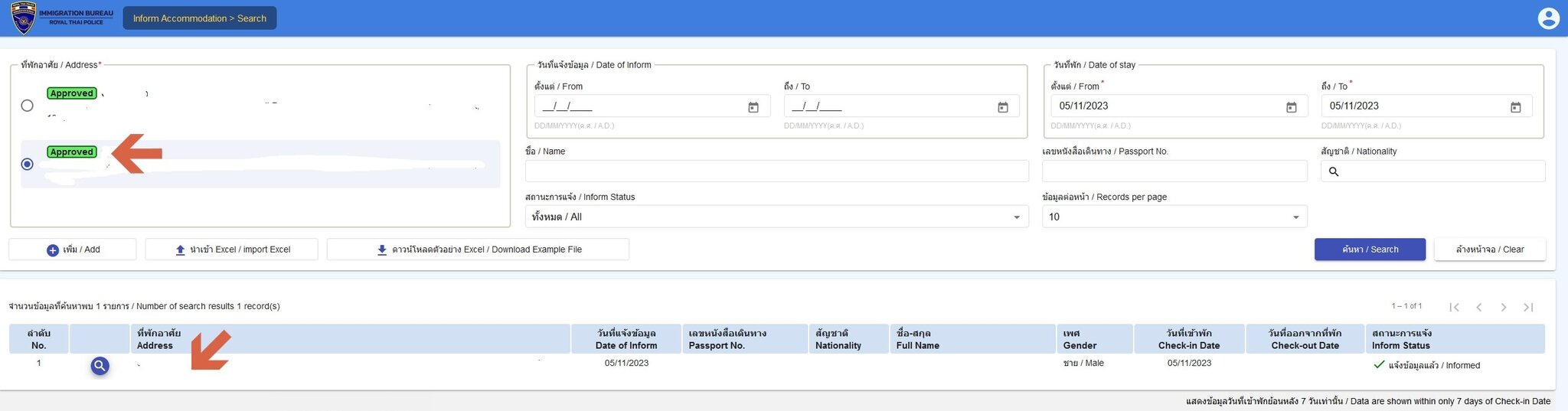Click the Inform Status column header
Viewport: 1568px width, 411px height.
[1455, 339]
